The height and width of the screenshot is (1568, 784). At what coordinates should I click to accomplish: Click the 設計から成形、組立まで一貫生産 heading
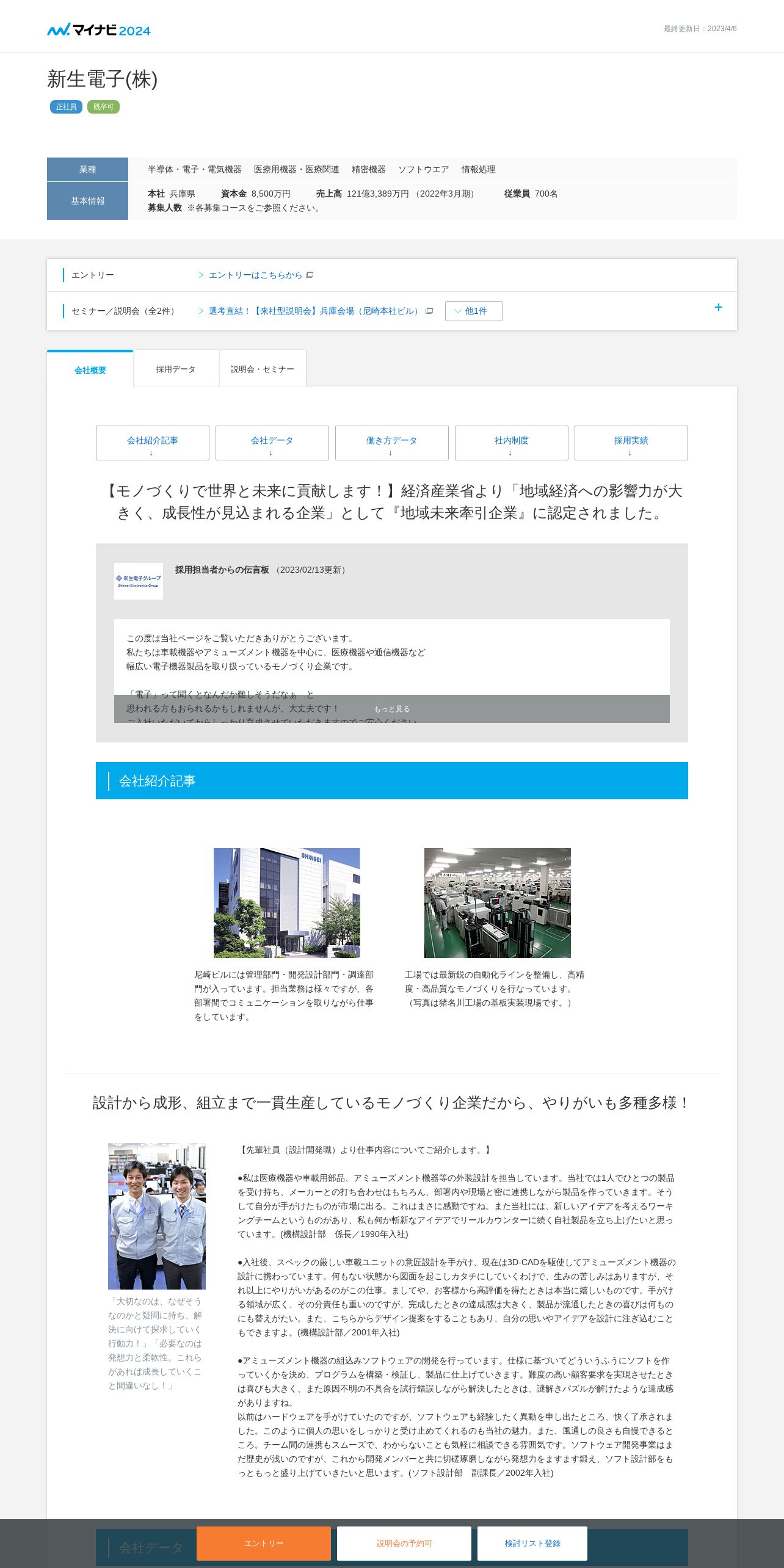(x=392, y=1103)
